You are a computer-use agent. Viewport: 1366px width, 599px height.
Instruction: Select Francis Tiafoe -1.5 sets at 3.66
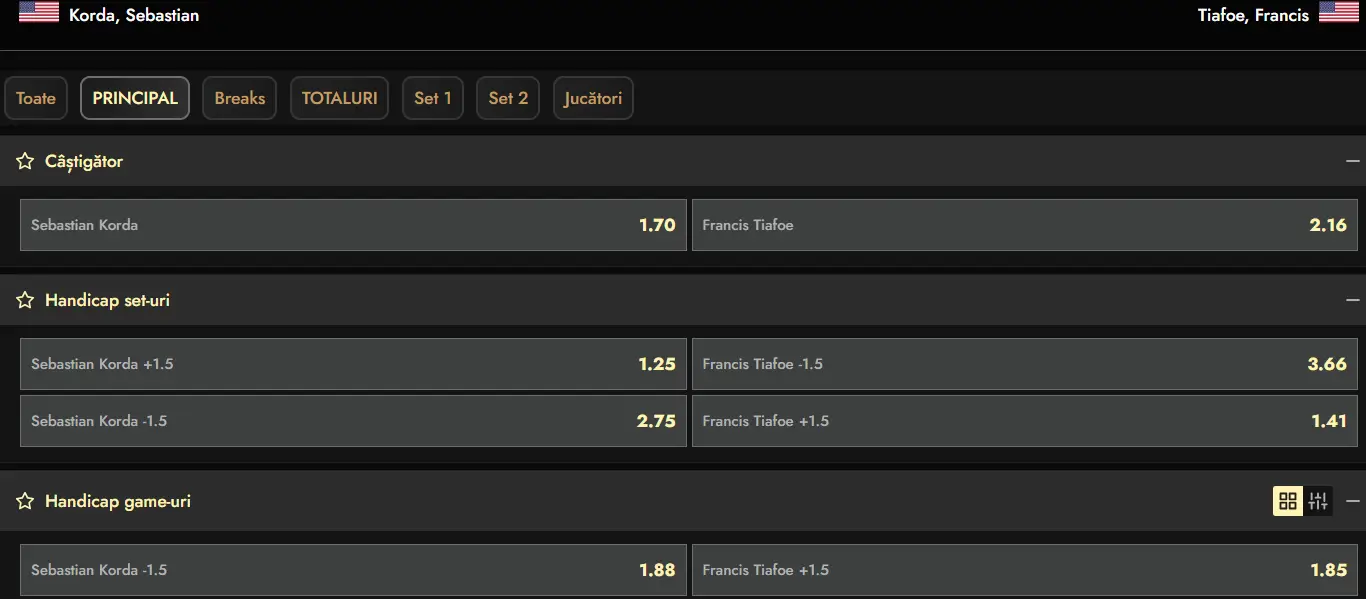pyautogui.click(x=1024, y=364)
